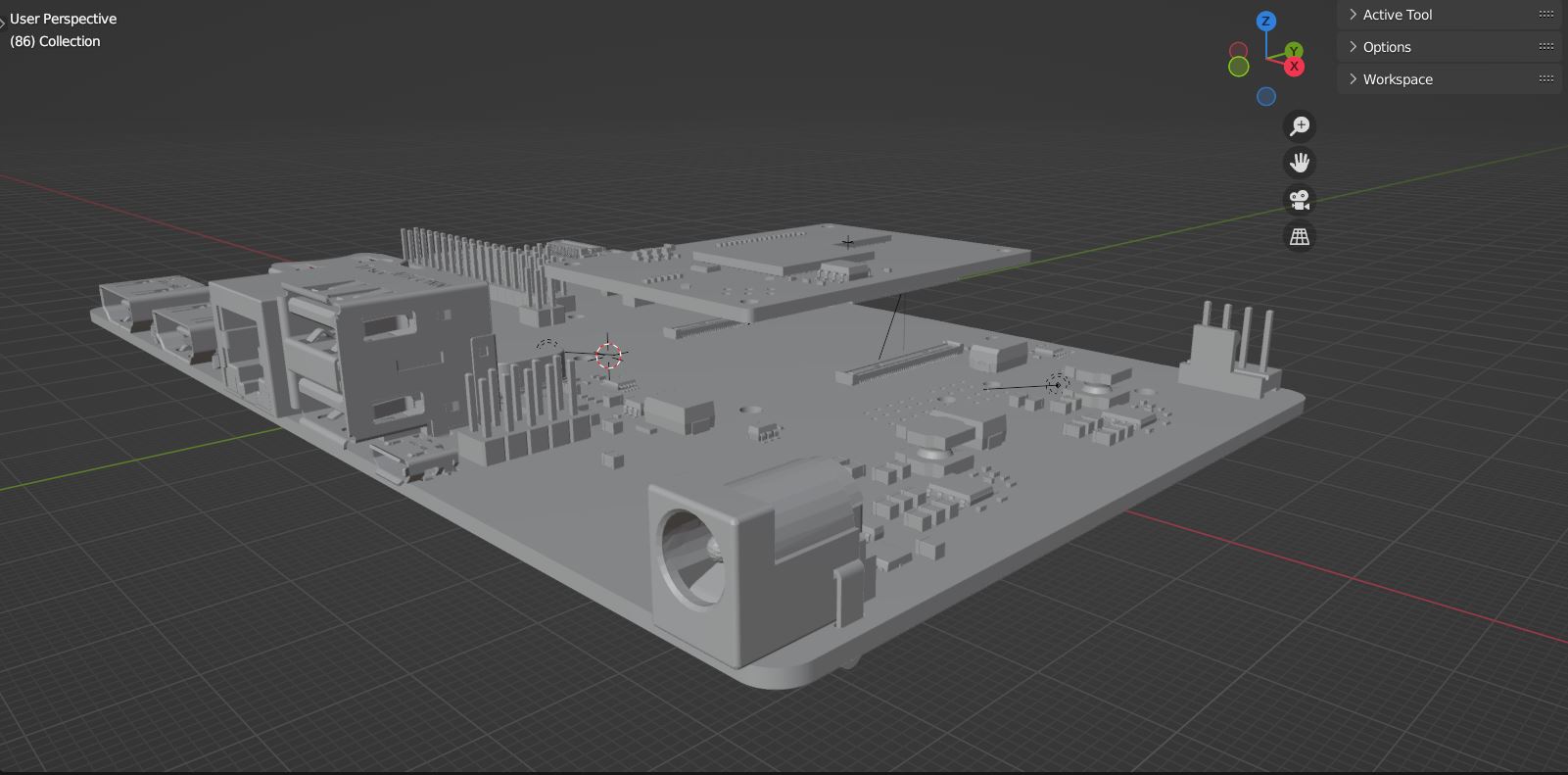The image size is (1568, 775).
Task: Click the 3D cursor on the board
Action: coord(608,355)
